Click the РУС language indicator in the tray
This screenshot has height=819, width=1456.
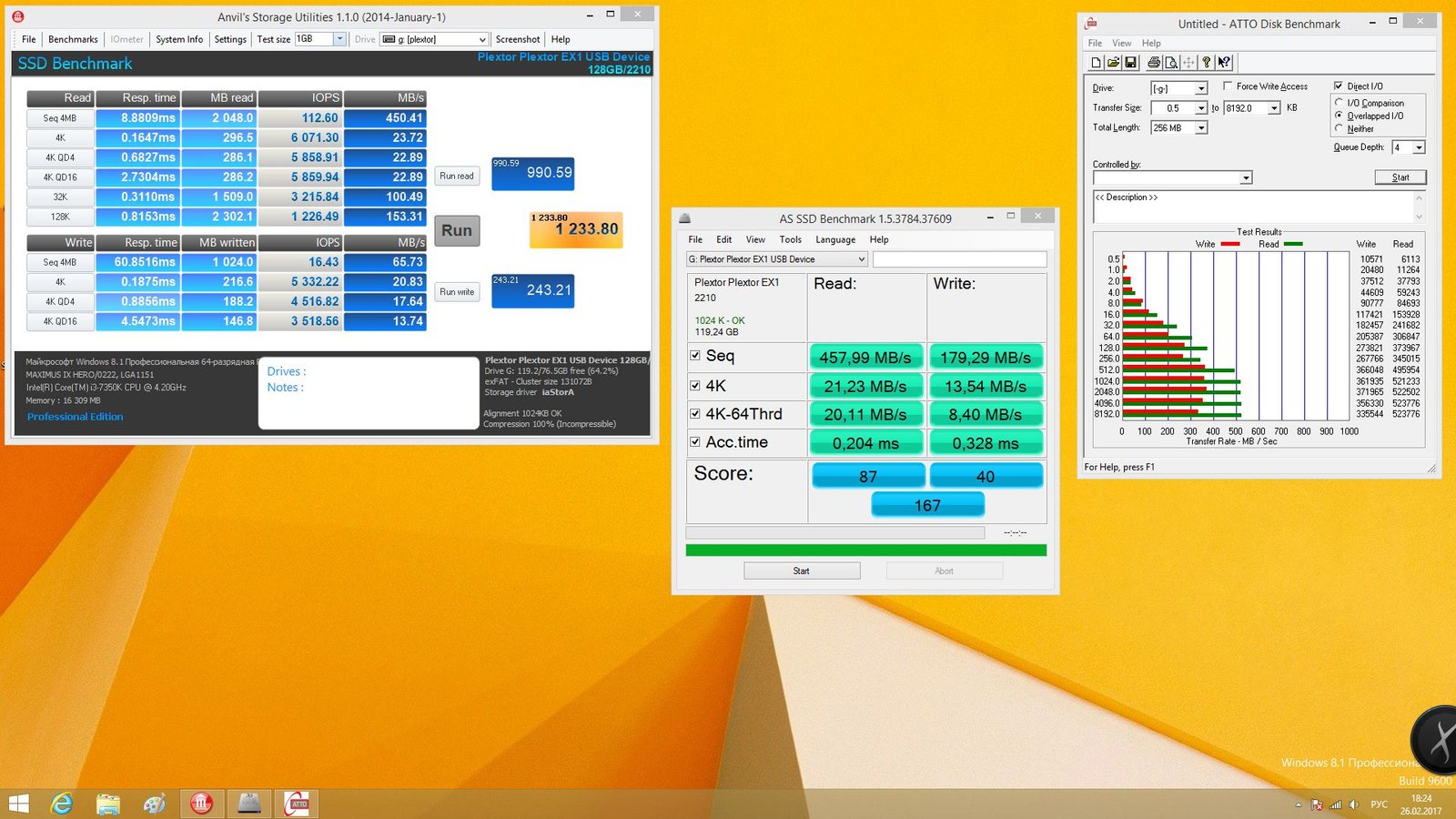(1380, 804)
